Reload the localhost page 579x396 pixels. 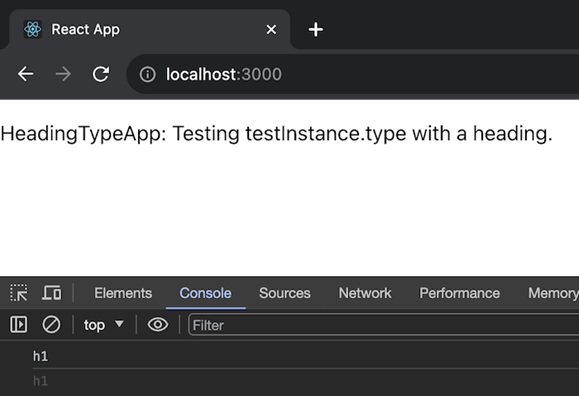click(100, 74)
